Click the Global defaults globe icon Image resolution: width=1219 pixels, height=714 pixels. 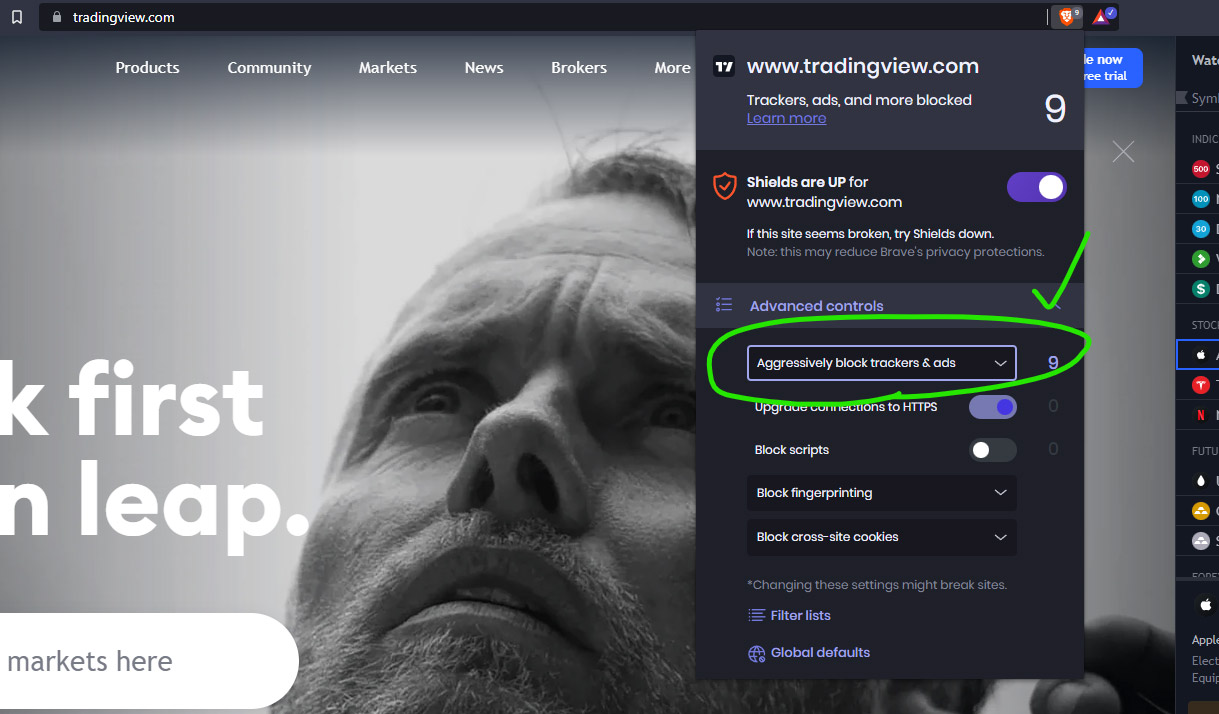click(757, 653)
